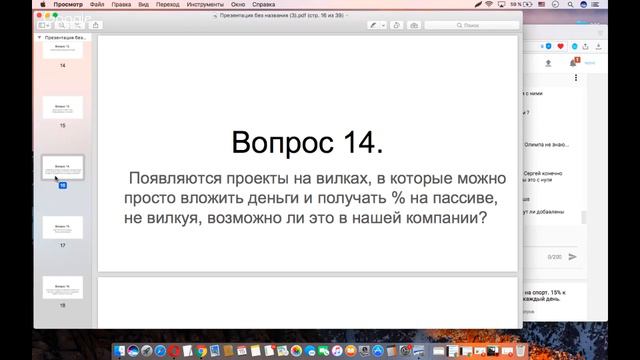Click the keyboard input flag in menu bar

click(x=542, y=4)
